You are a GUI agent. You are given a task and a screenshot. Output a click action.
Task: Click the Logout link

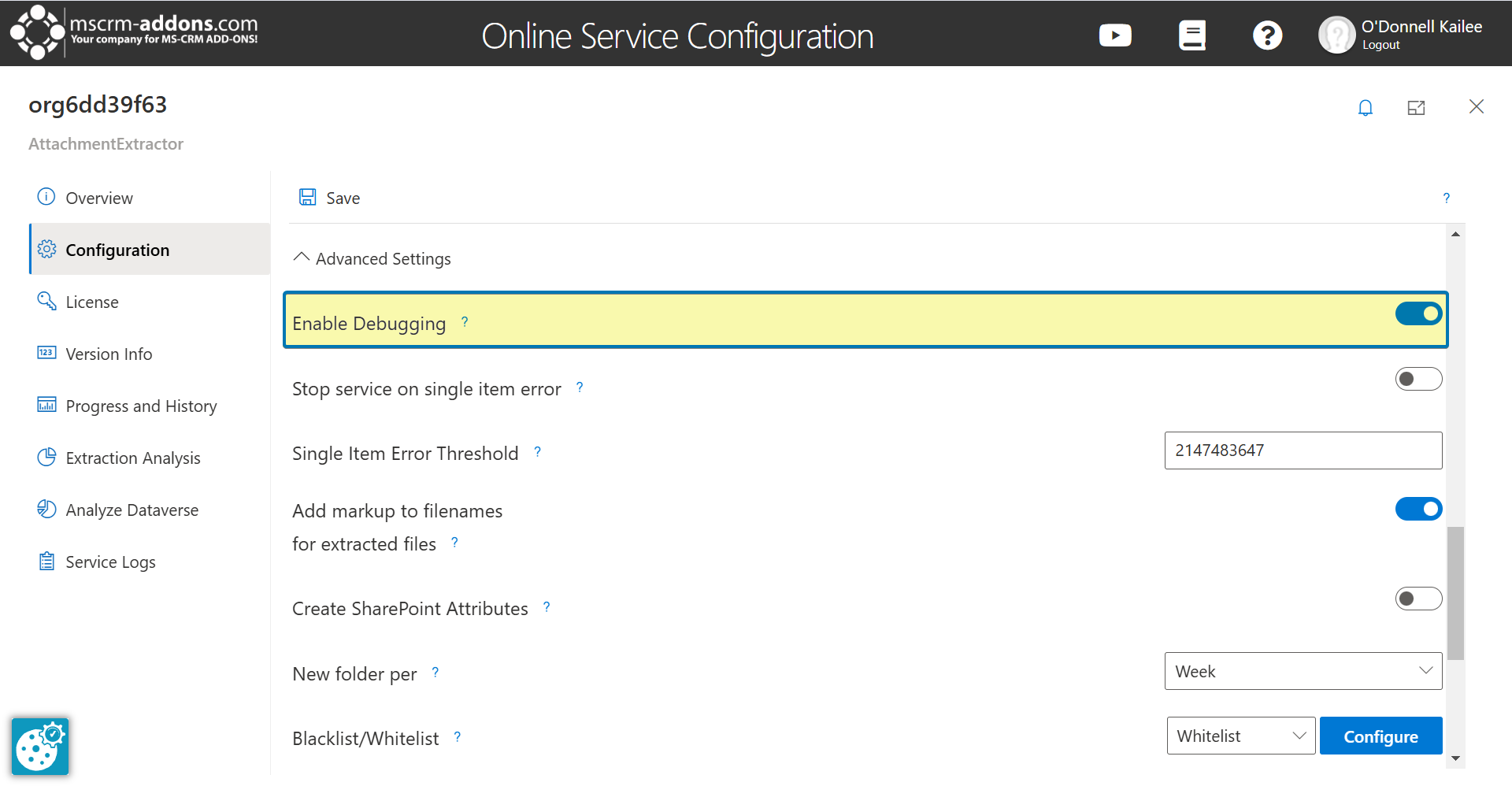pyautogui.click(x=1381, y=45)
